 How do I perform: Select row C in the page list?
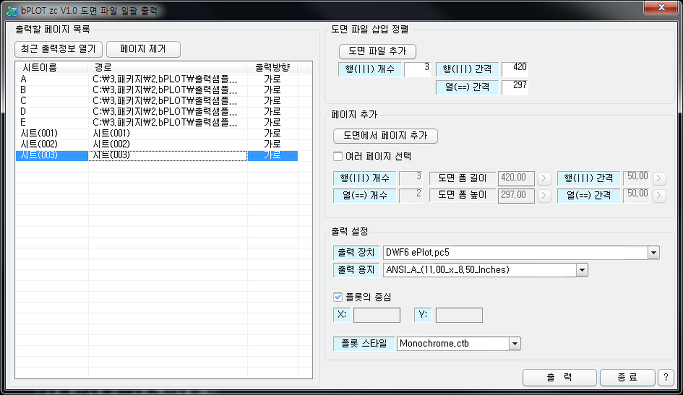pyautogui.click(x=157, y=101)
